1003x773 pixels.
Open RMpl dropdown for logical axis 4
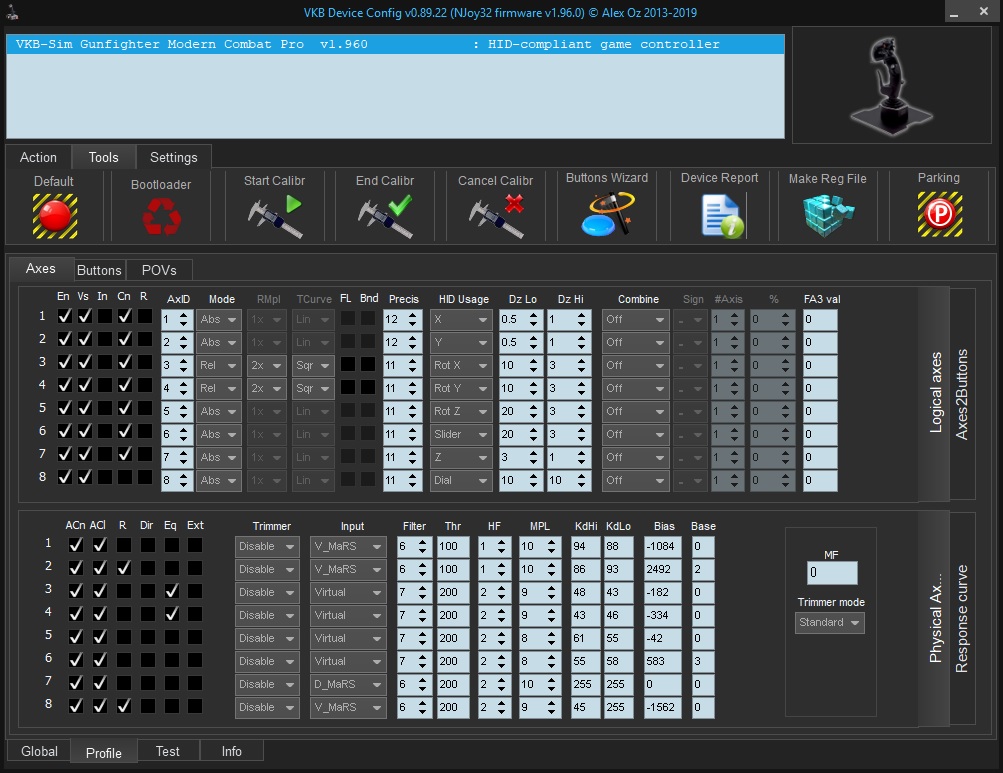click(266, 388)
